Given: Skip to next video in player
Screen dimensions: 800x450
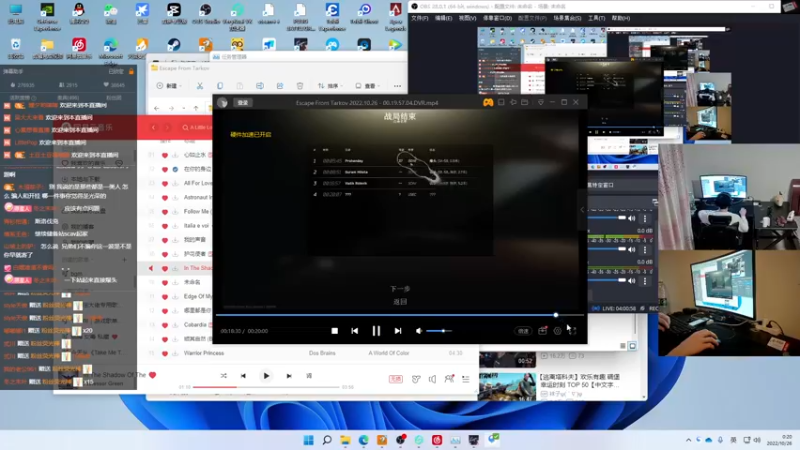Looking at the screenshot, I should 397,331.
